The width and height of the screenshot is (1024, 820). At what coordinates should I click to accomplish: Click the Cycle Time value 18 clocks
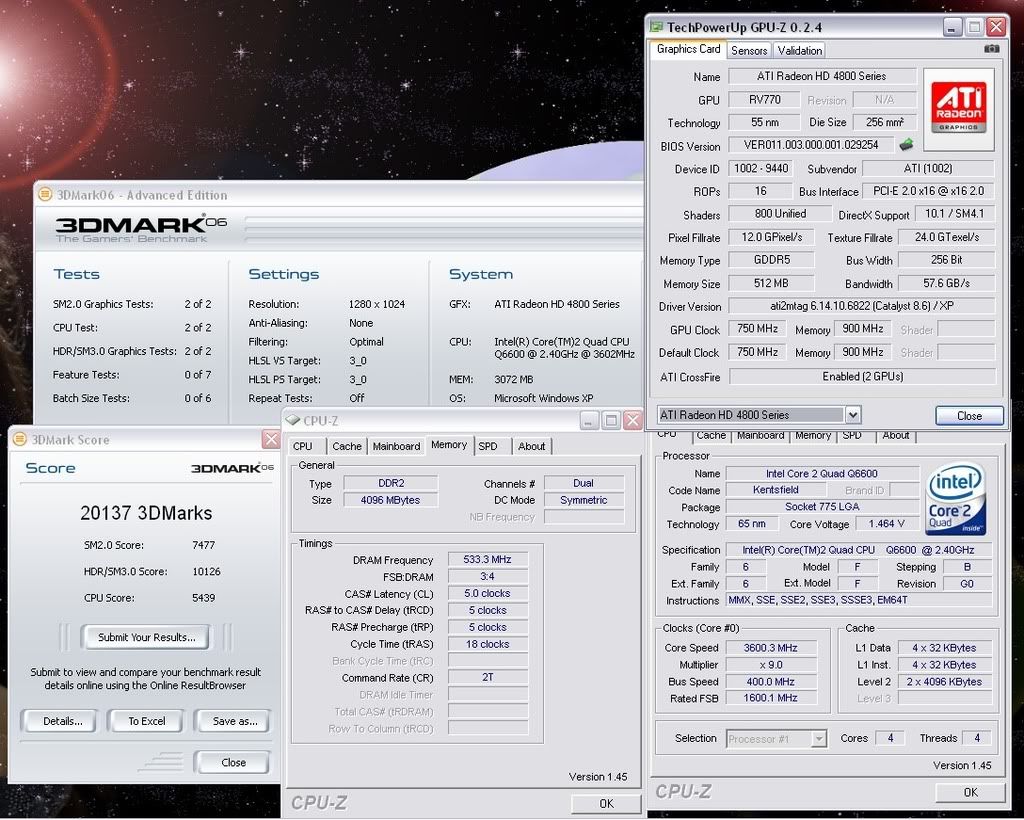[487, 644]
